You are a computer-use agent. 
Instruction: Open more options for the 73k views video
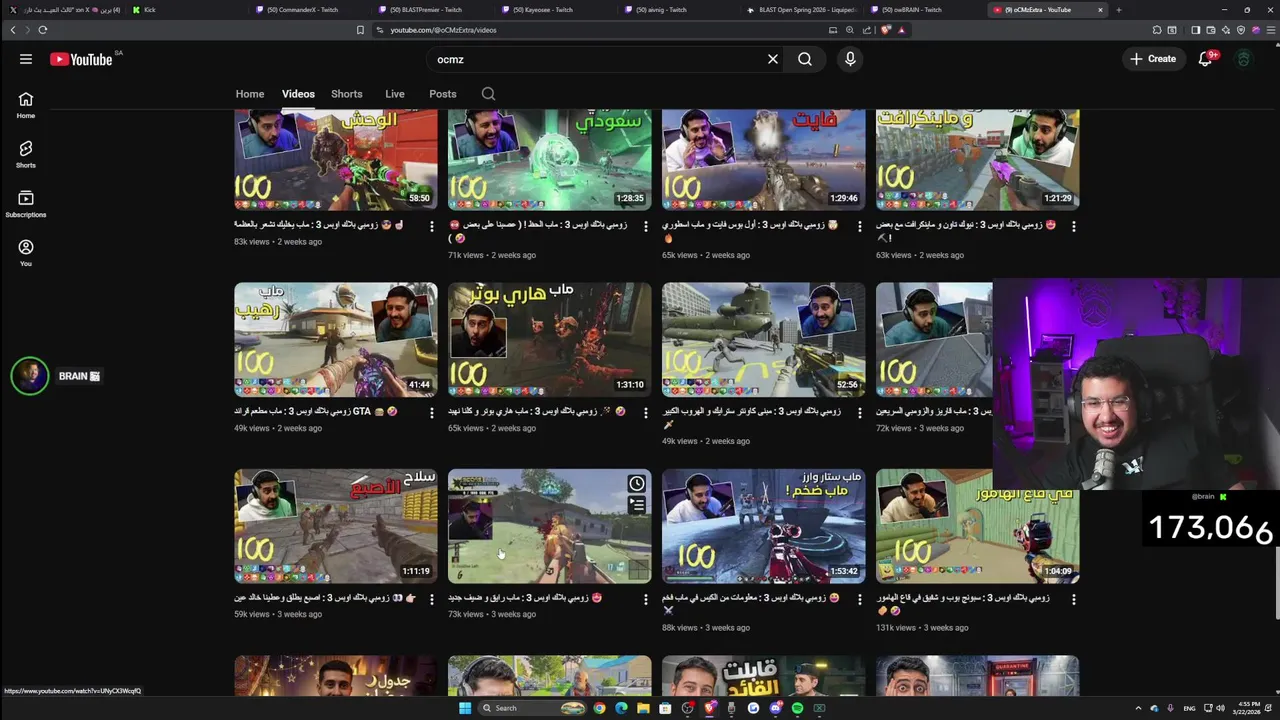(646, 600)
